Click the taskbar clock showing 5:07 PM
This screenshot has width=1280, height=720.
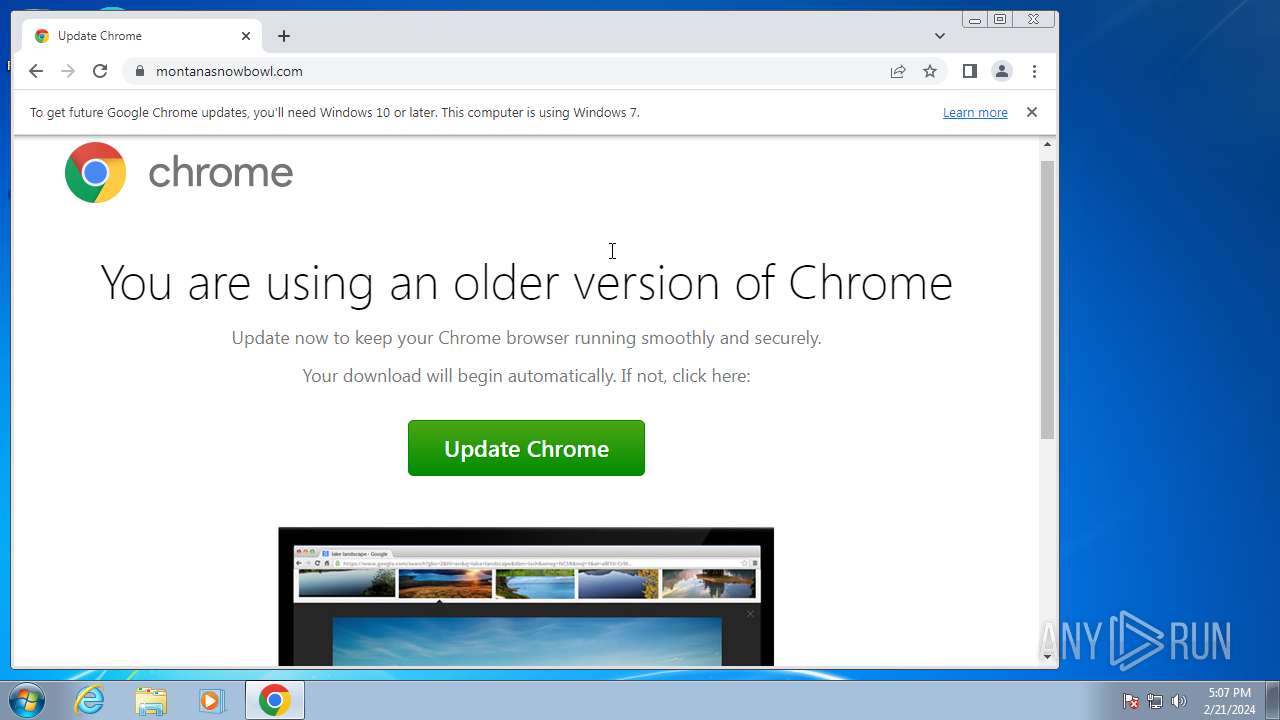pos(1229,701)
